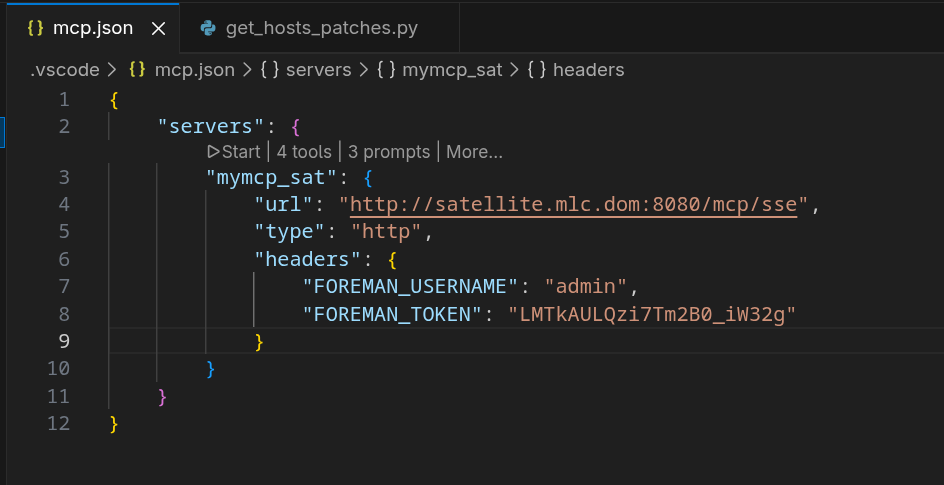
Task: Click line number 9 in the gutter
Action: (63, 341)
